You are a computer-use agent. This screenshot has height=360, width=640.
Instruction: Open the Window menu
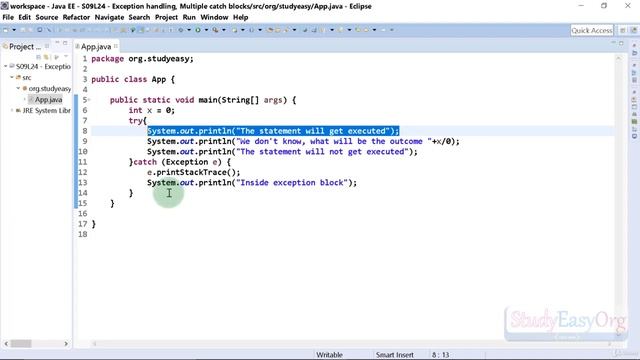[214, 17]
